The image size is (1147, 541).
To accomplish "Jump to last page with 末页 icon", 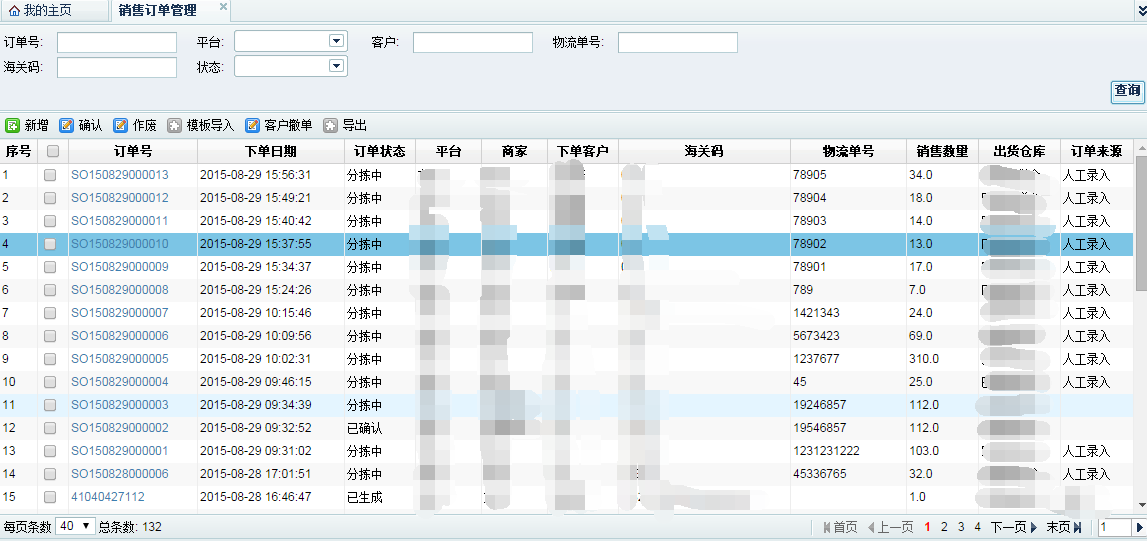I will 1077,527.
